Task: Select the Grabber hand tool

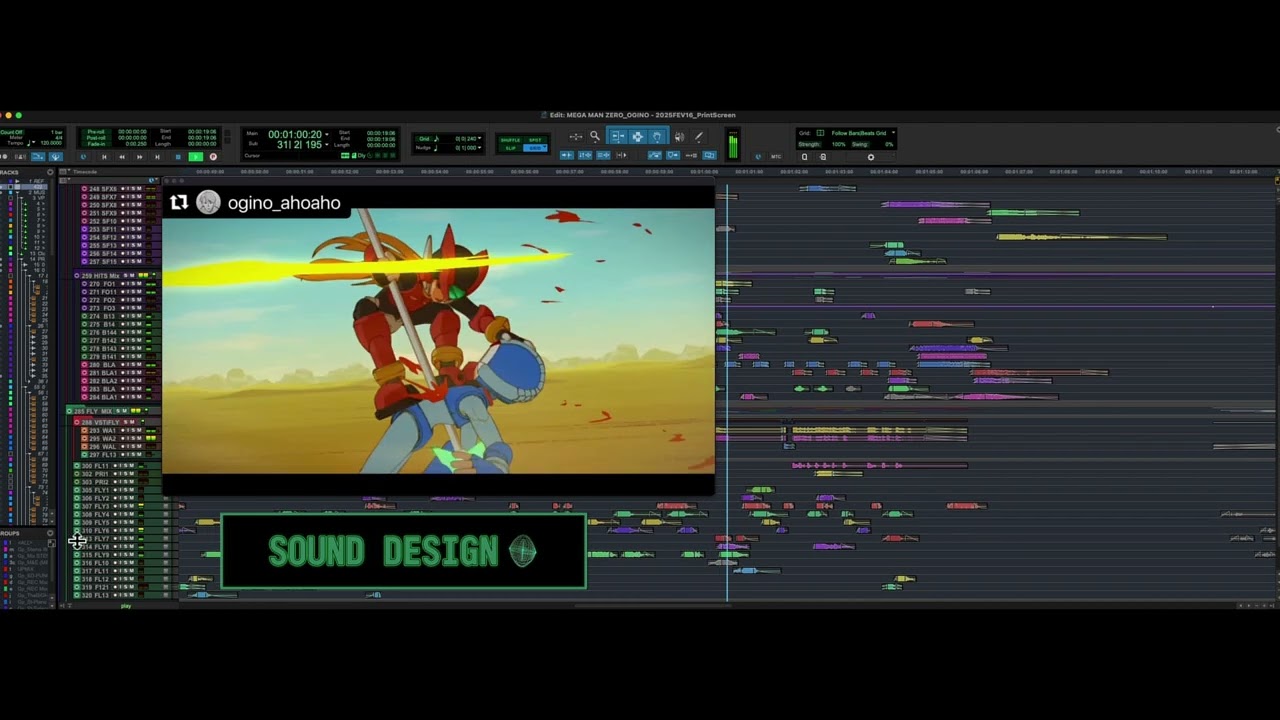Action: 657,136
